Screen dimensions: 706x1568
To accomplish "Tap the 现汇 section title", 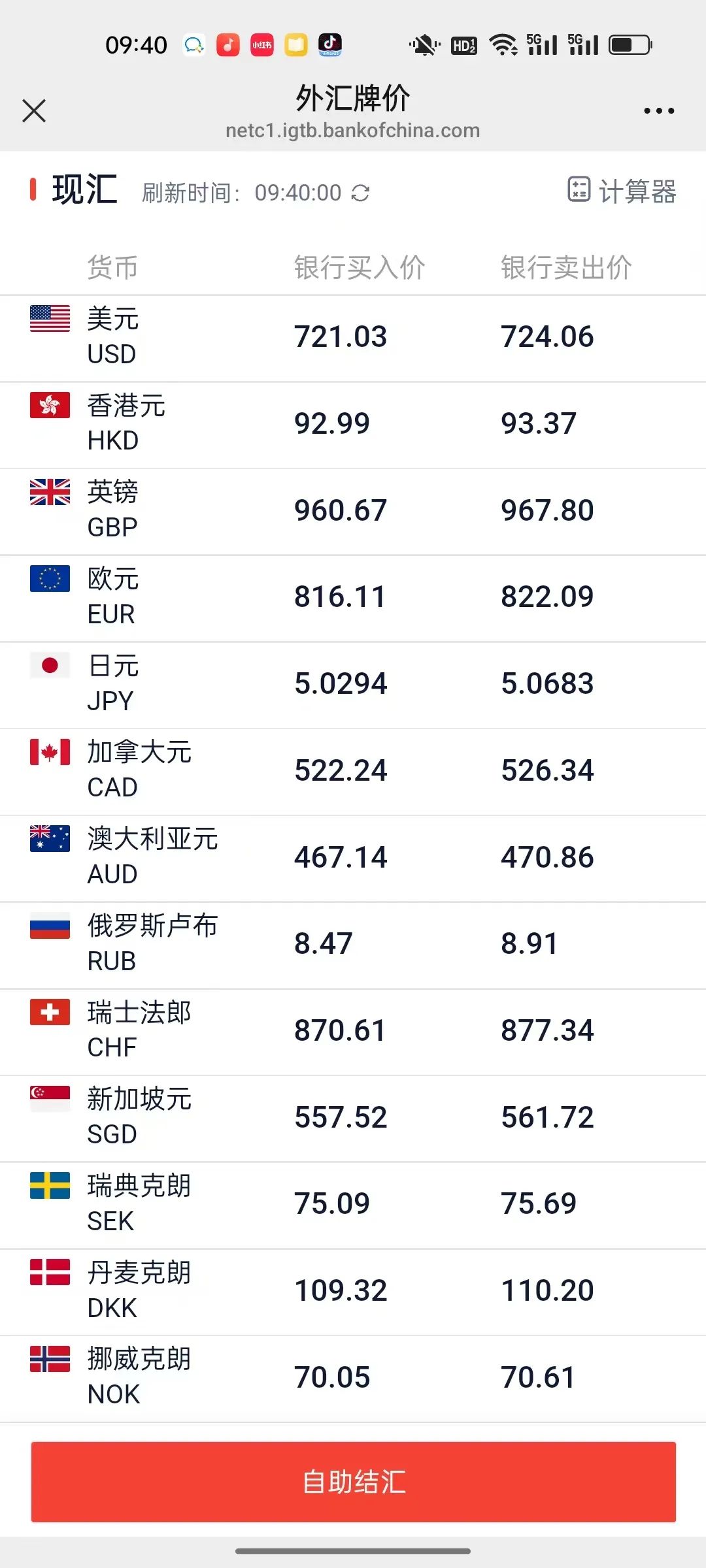I will (x=85, y=190).
